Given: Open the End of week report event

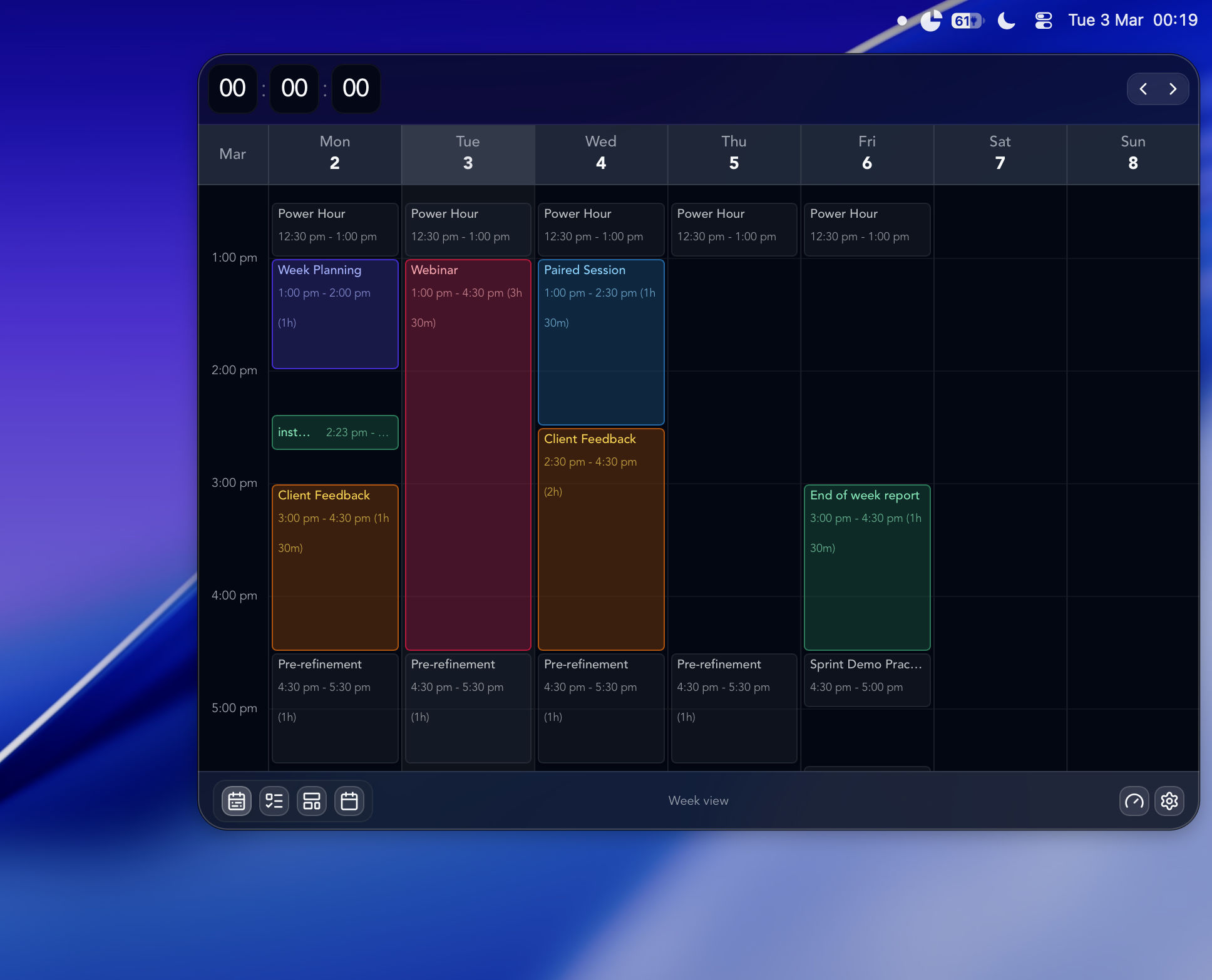Looking at the screenshot, I should [x=866, y=566].
